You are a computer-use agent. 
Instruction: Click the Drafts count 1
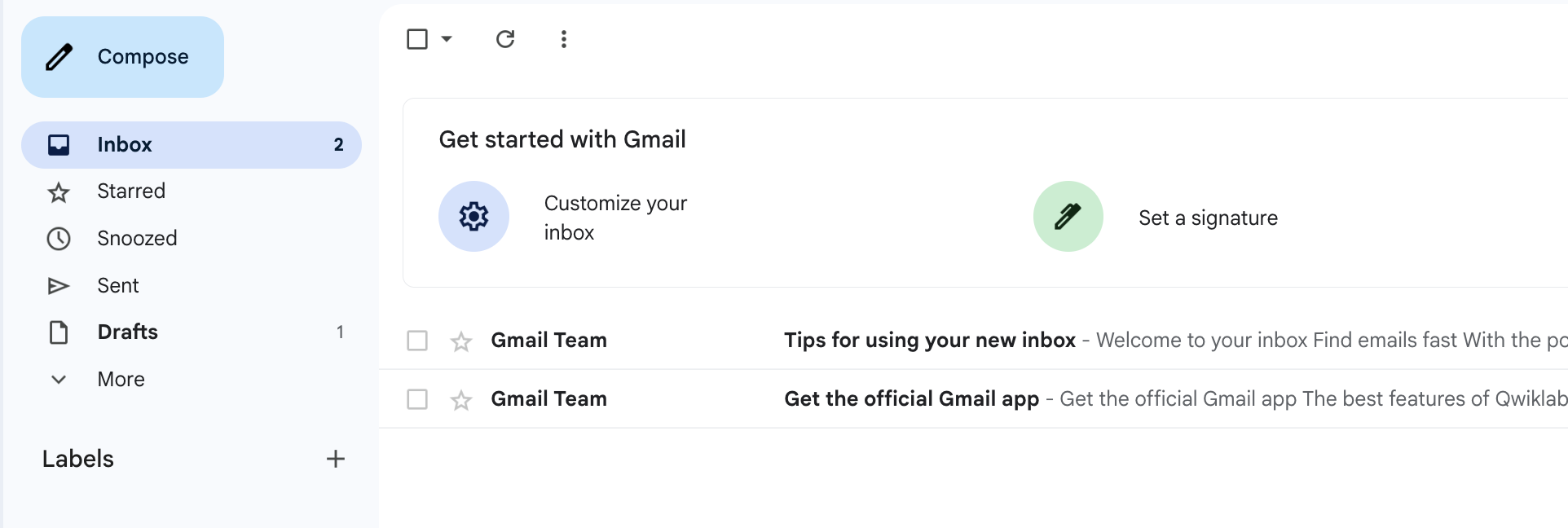click(340, 332)
